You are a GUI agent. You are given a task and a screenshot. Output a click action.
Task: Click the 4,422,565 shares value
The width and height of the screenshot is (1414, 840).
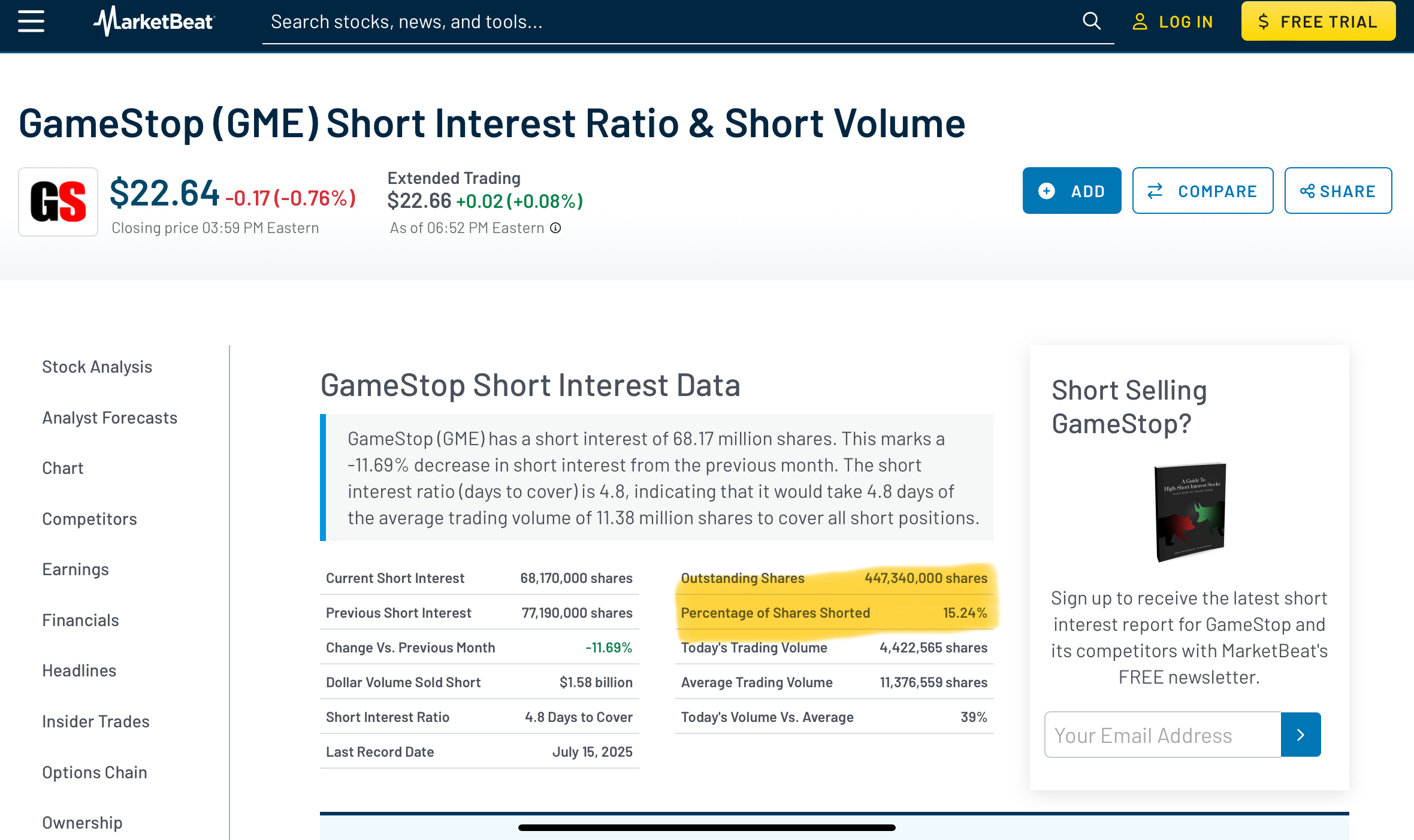(x=933, y=648)
